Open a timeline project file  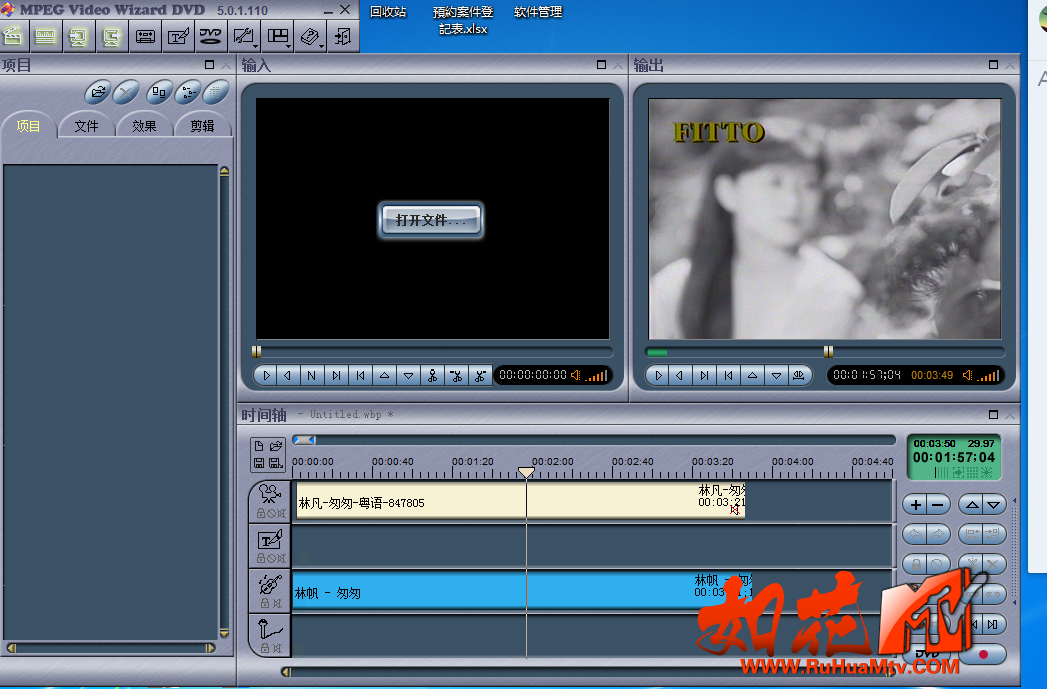[x=276, y=446]
